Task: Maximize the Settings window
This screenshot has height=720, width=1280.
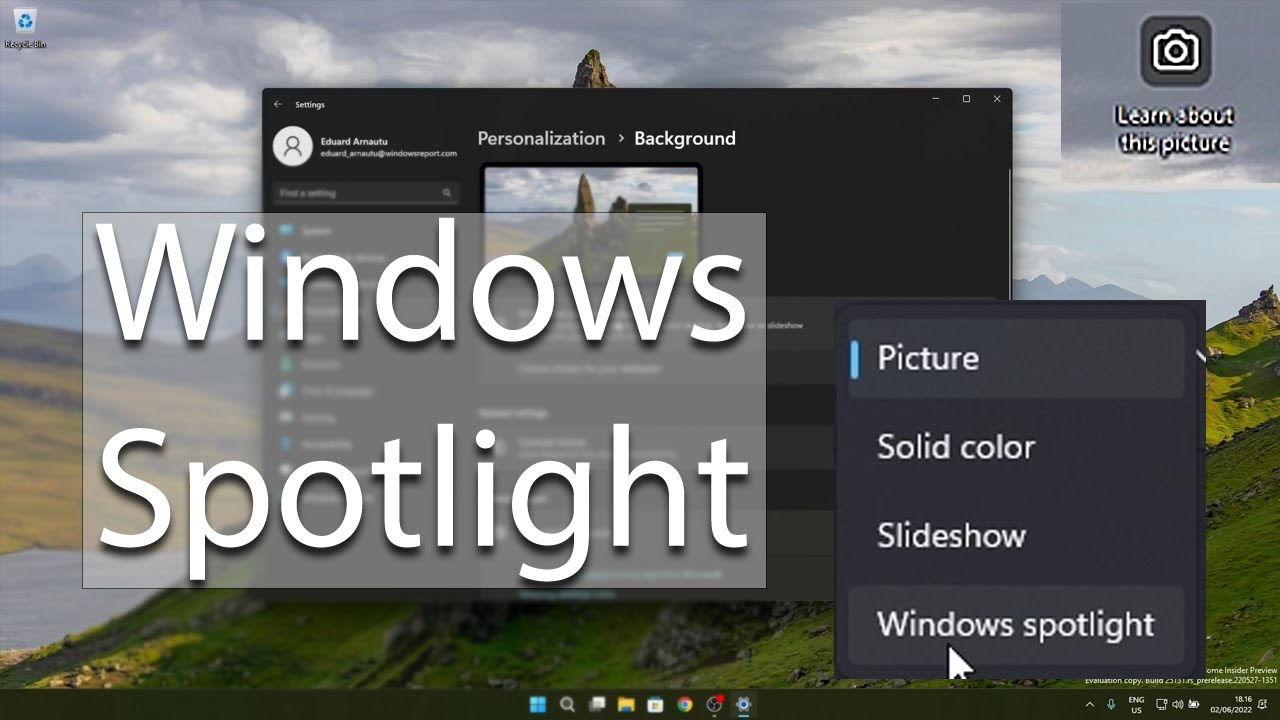Action: point(966,99)
